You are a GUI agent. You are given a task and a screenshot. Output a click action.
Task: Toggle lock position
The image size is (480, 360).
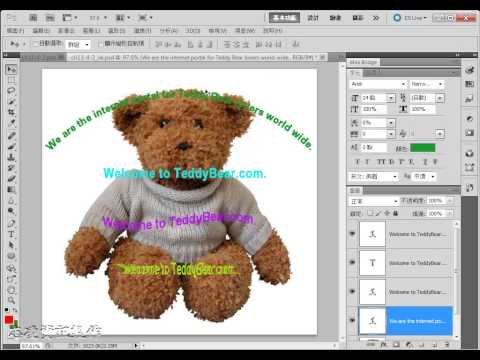coord(387,213)
